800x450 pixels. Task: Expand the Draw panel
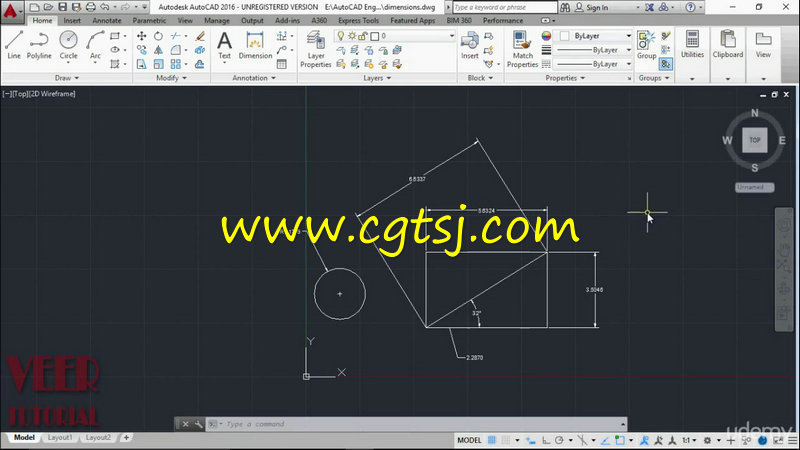(x=67, y=78)
